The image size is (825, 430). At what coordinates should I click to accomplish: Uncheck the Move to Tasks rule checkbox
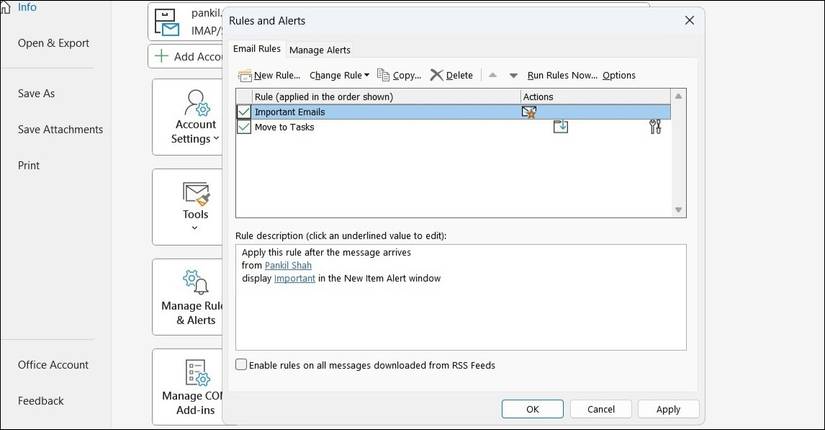244,127
